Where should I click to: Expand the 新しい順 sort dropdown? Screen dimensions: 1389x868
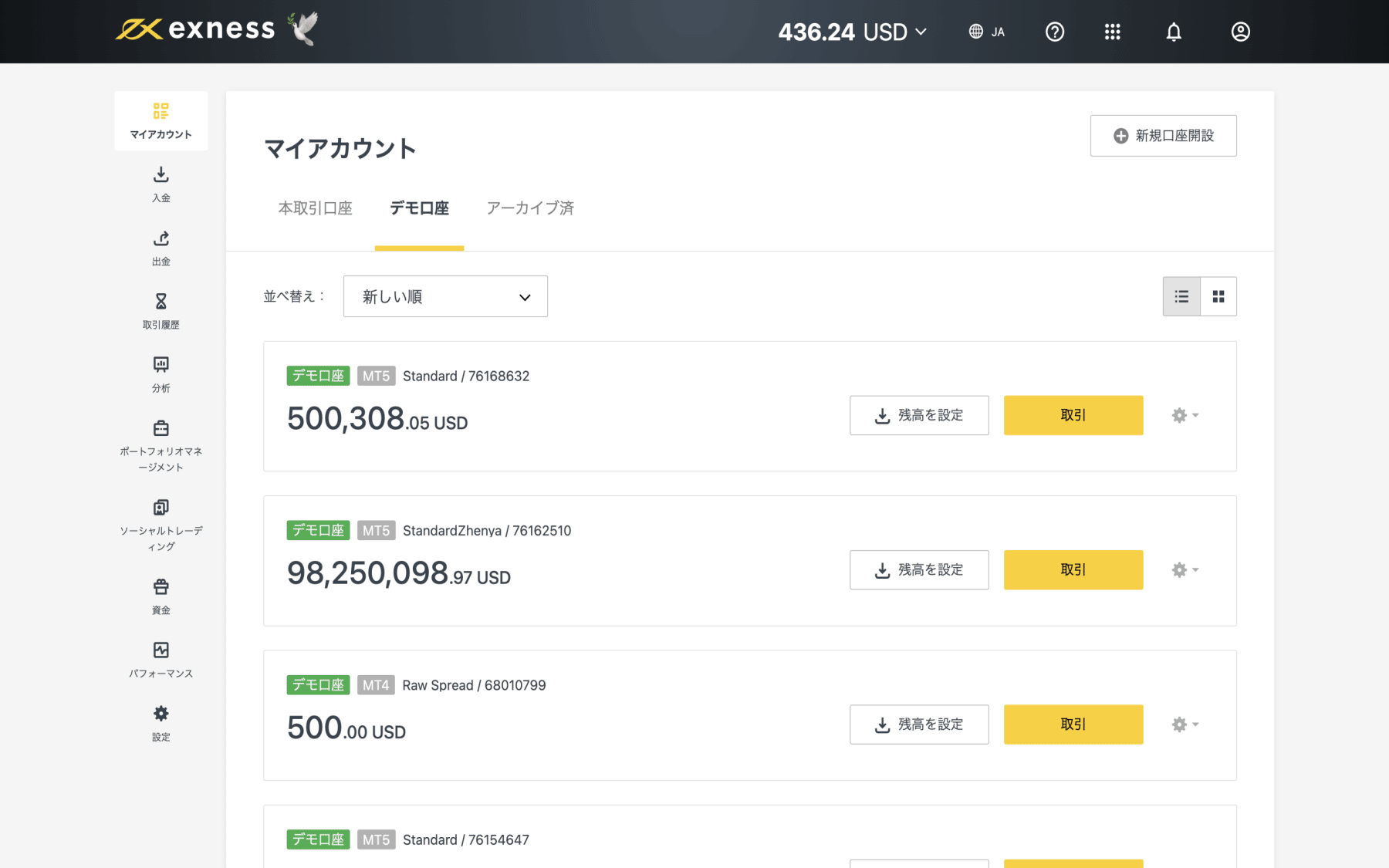coord(445,296)
